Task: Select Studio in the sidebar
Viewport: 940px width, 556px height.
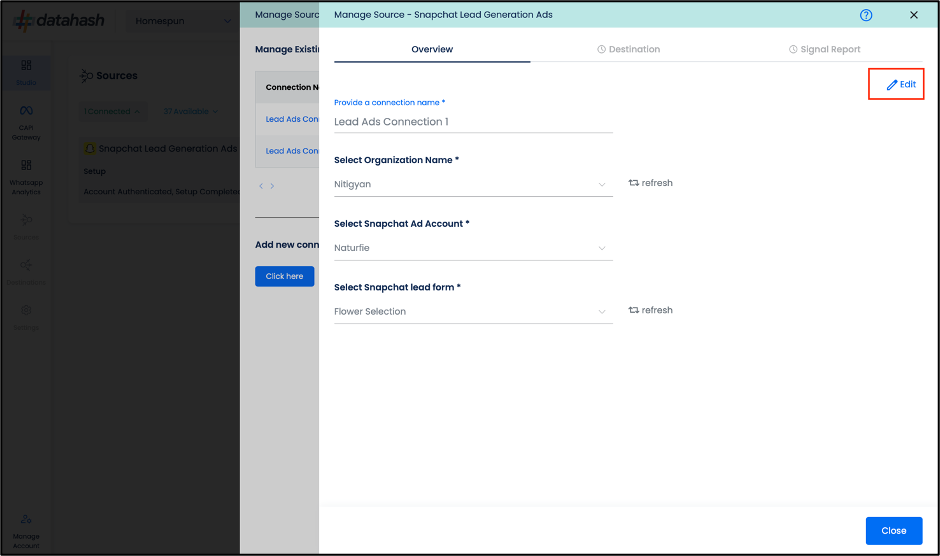Action: [x=26, y=73]
